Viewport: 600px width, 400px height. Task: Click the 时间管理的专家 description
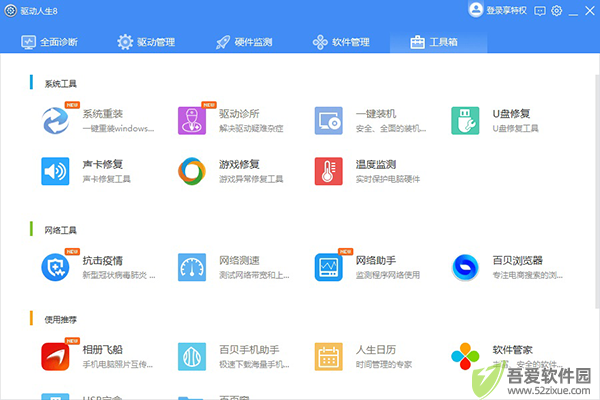coord(384,364)
